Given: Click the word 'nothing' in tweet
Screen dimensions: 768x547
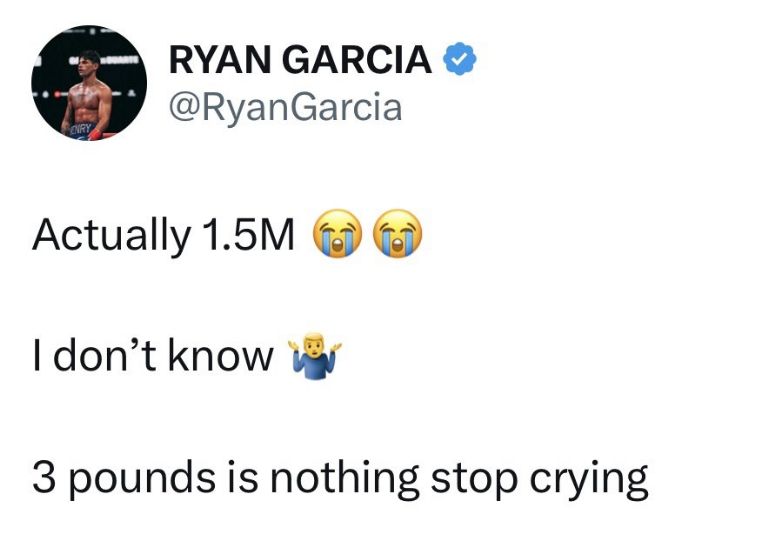Looking at the screenshot, I should click(x=344, y=479).
